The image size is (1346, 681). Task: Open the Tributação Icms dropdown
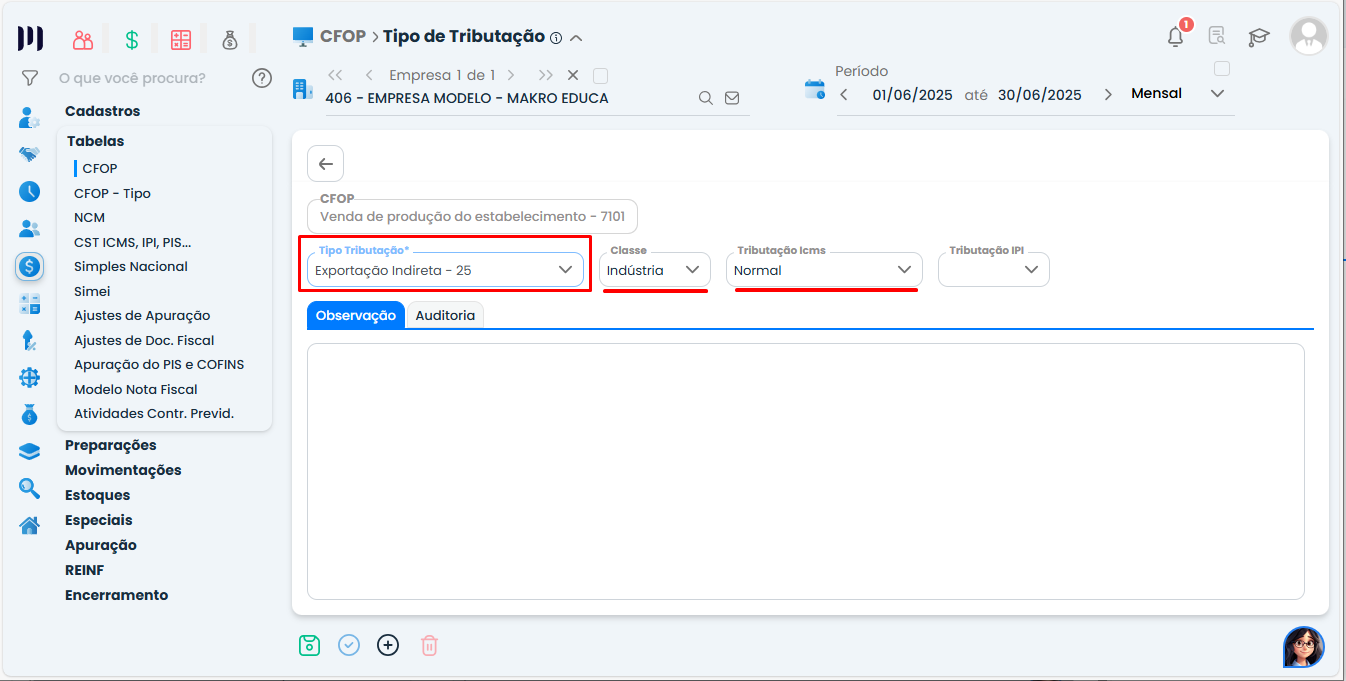click(904, 270)
